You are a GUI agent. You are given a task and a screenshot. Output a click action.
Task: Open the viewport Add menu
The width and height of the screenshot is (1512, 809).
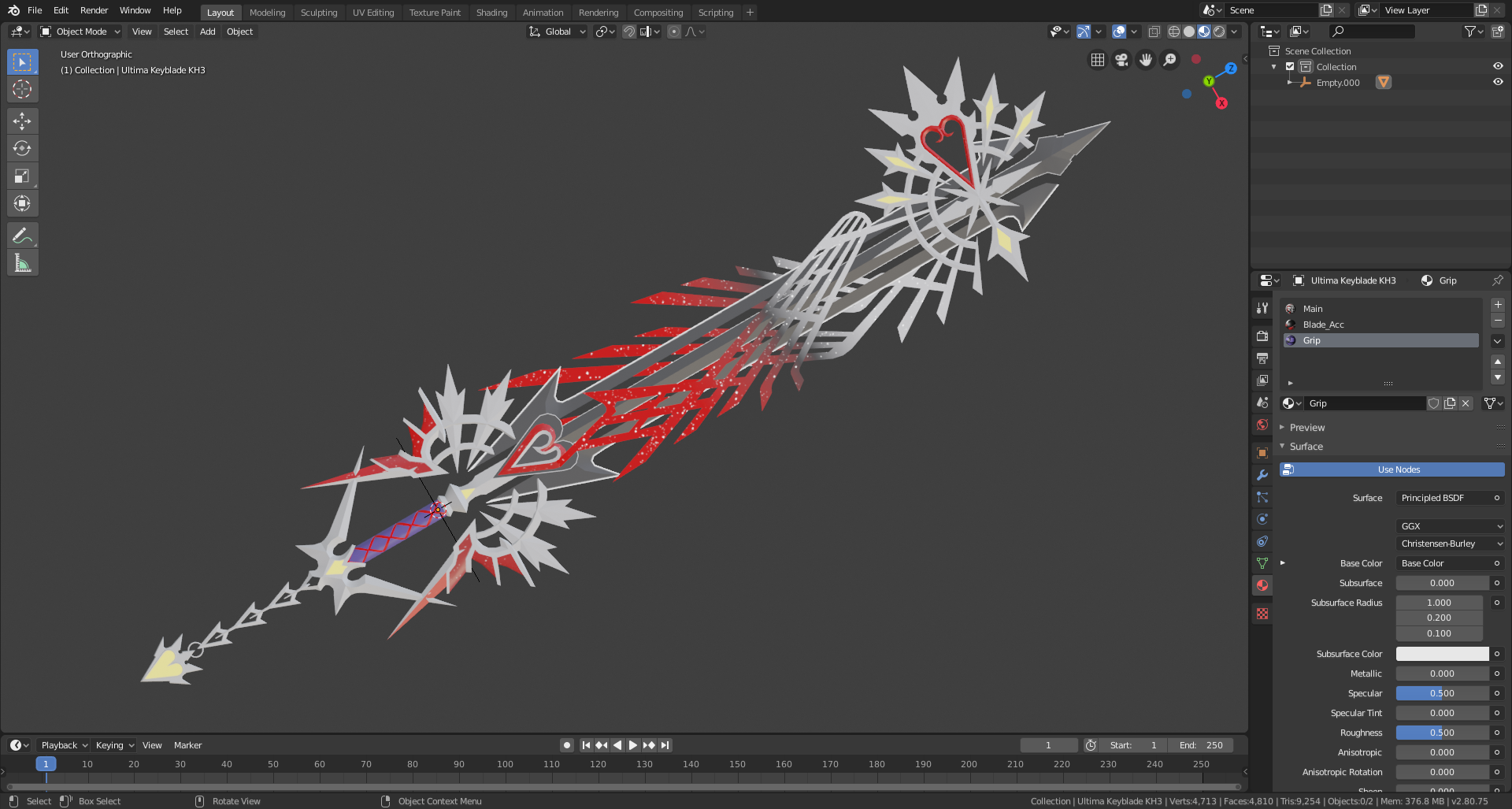click(x=207, y=32)
